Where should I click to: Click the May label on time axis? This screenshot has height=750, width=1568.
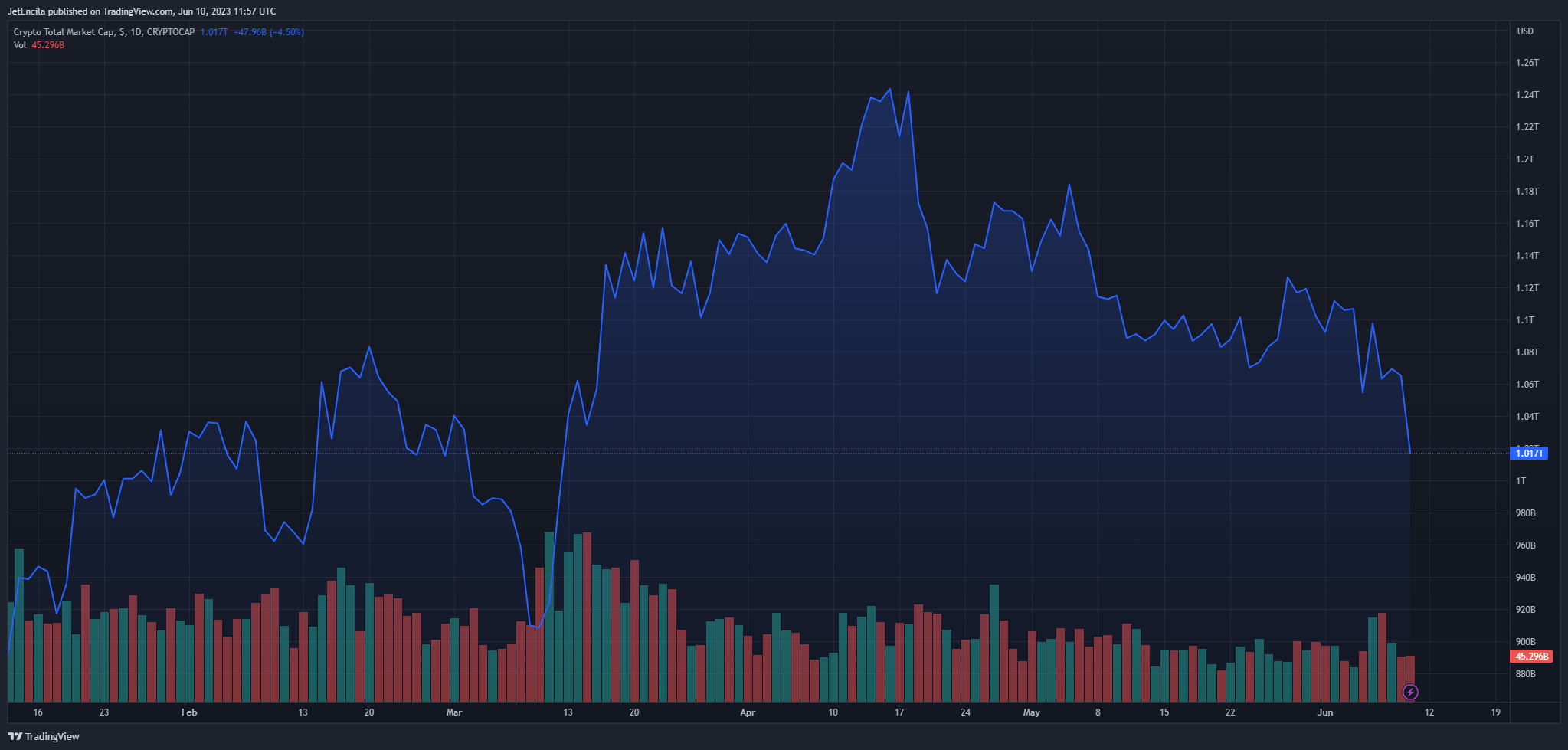pyautogui.click(x=1032, y=712)
